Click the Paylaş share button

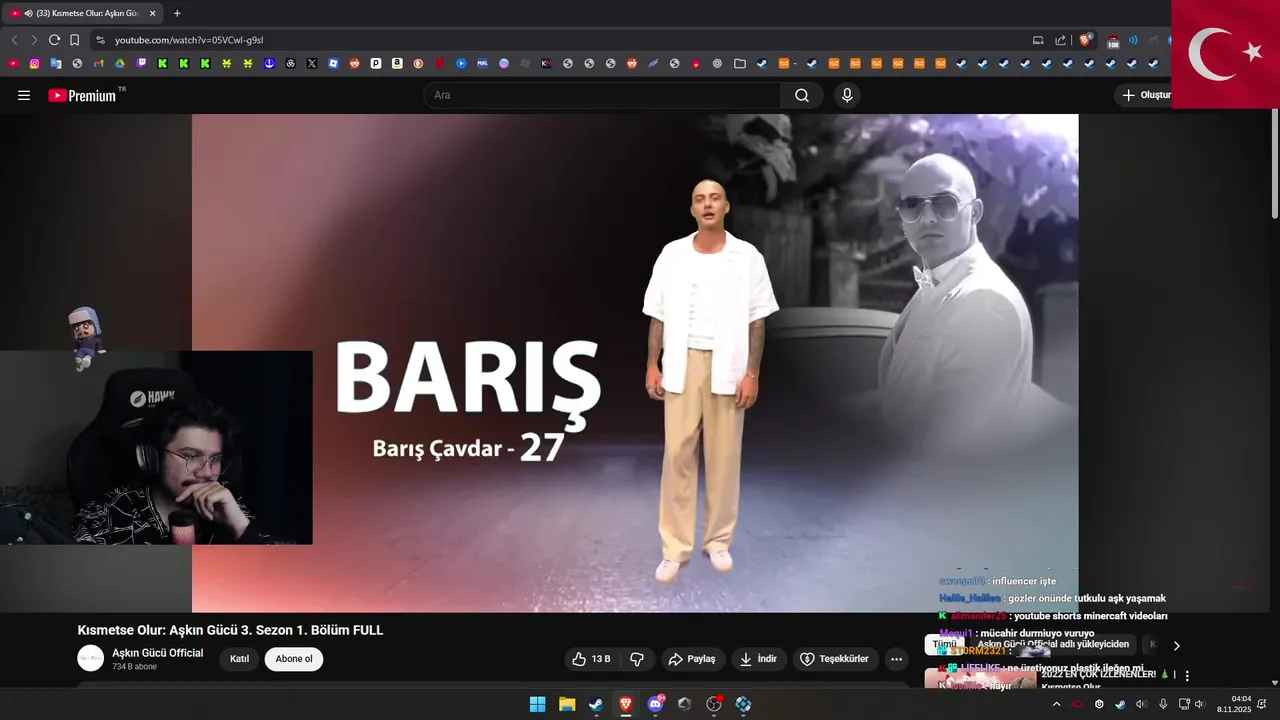(692, 659)
